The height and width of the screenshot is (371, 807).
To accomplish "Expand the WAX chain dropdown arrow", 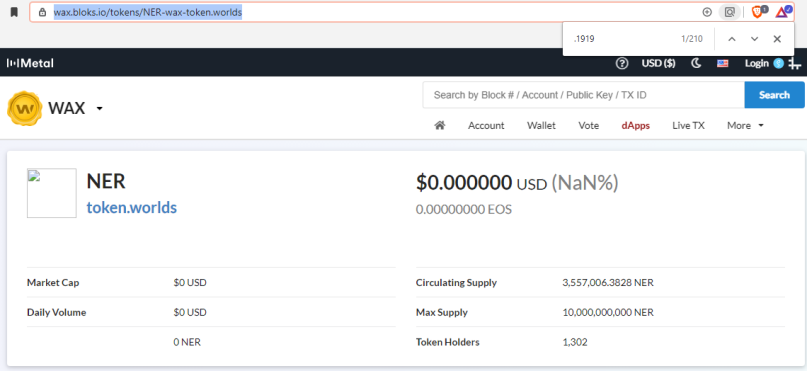I will pos(99,109).
